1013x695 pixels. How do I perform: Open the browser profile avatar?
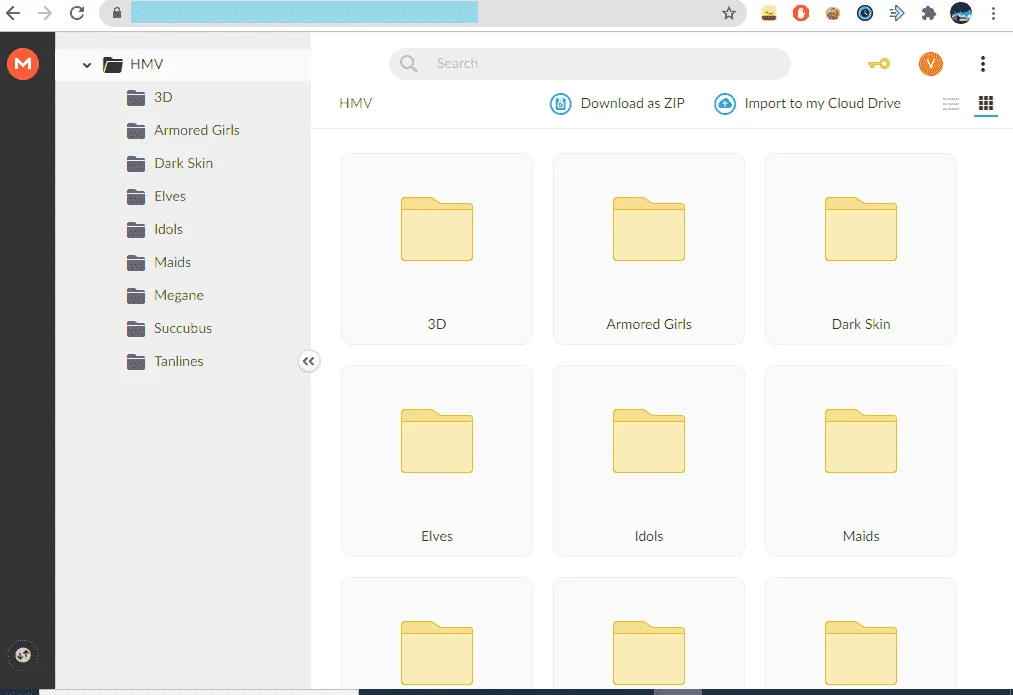point(961,13)
